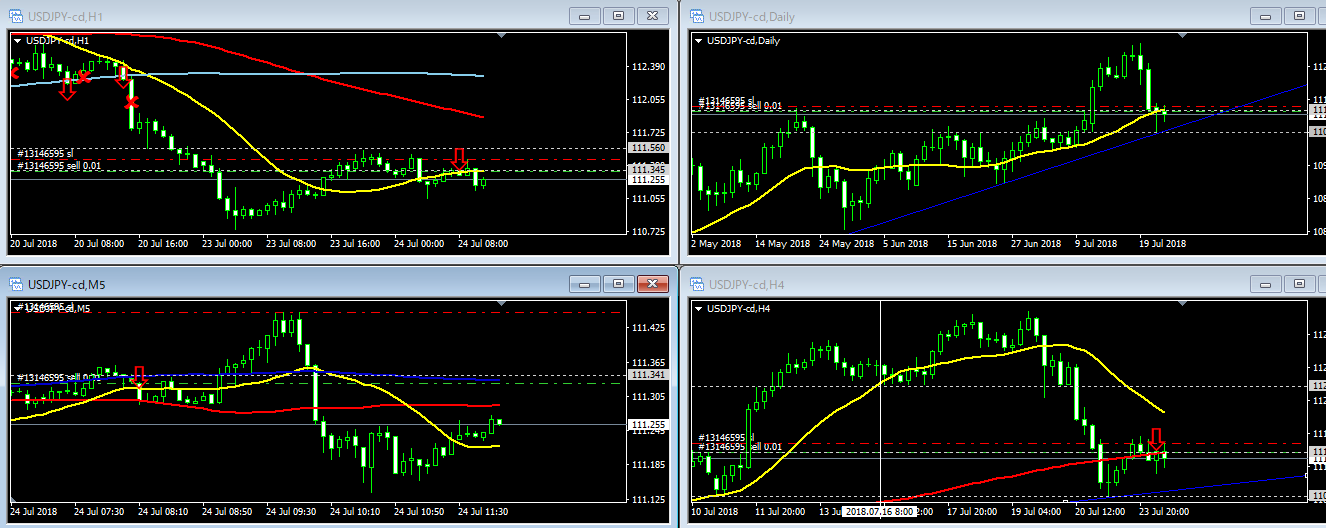The height and width of the screenshot is (528, 1326).
Task: Click the USDJPY-cd,H1 window title text
Action: coord(64,16)
